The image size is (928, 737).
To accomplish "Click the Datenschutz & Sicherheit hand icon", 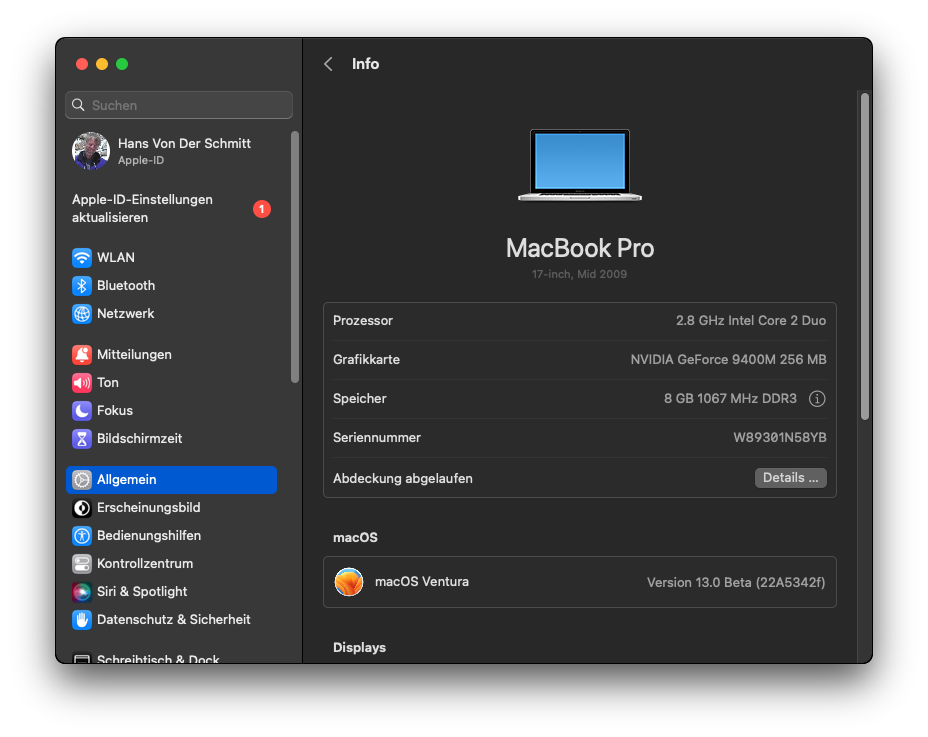I will (82, 620).
